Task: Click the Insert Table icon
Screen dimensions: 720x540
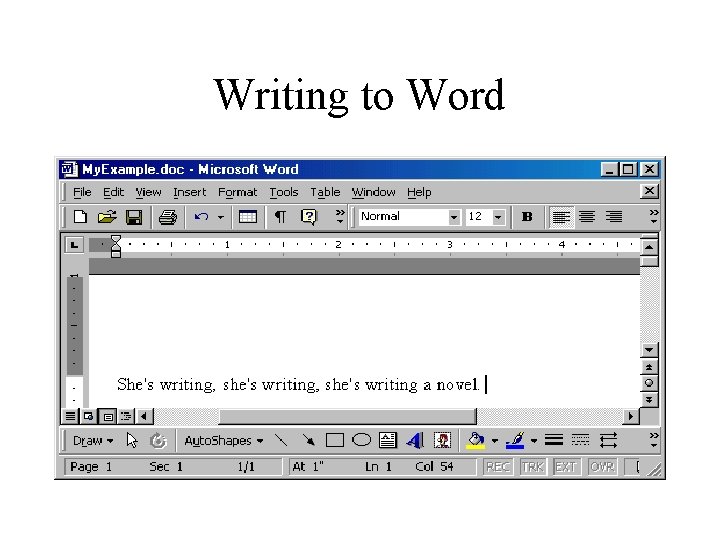Action: (248, 217)
